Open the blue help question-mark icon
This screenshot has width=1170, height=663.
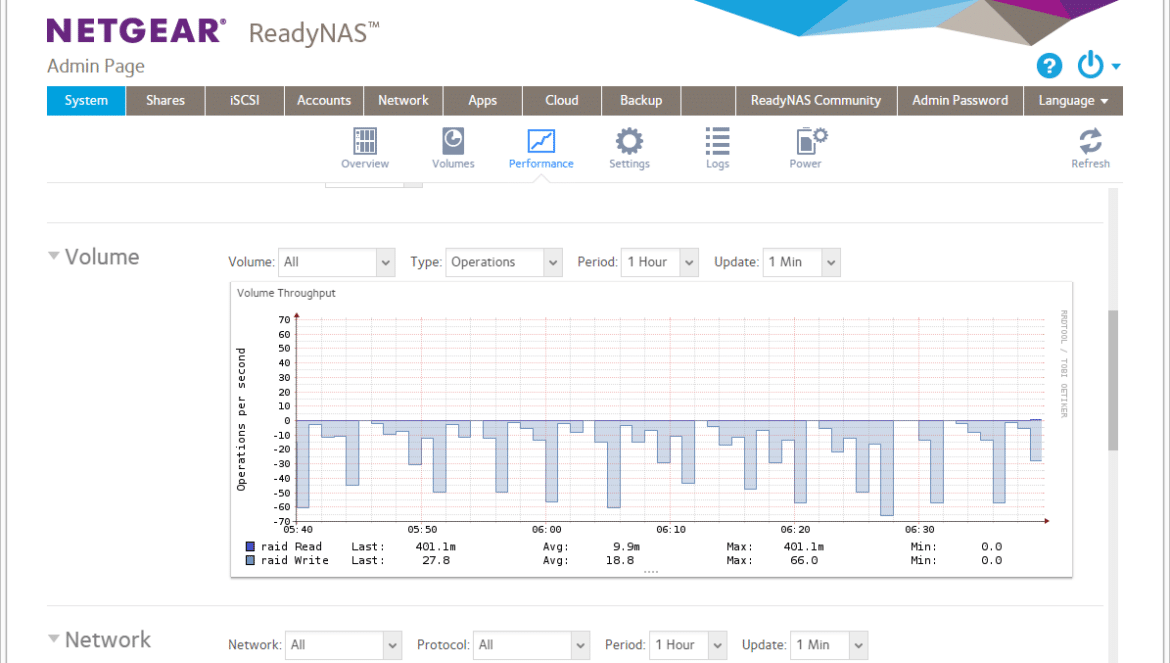point(1049,66)
